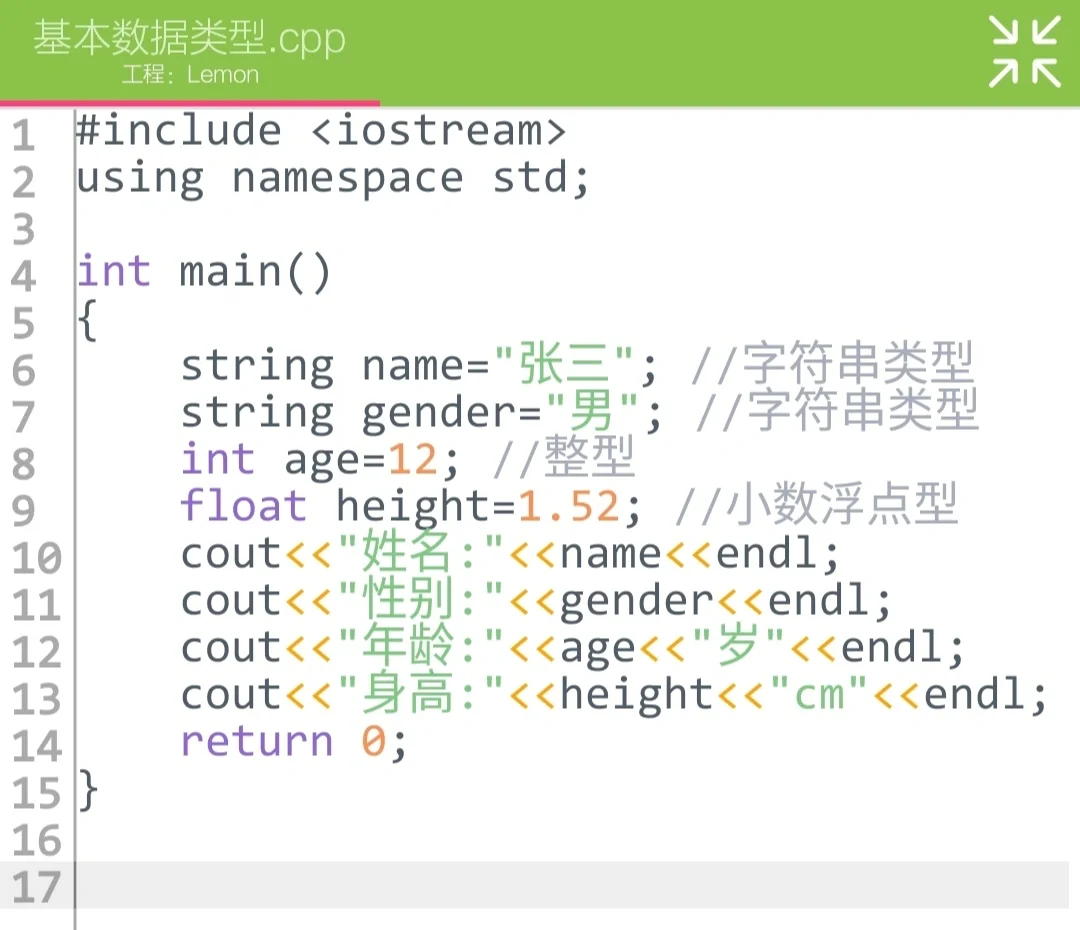Click the highlighted empty line 17
1080x930 pixels.
400,884
